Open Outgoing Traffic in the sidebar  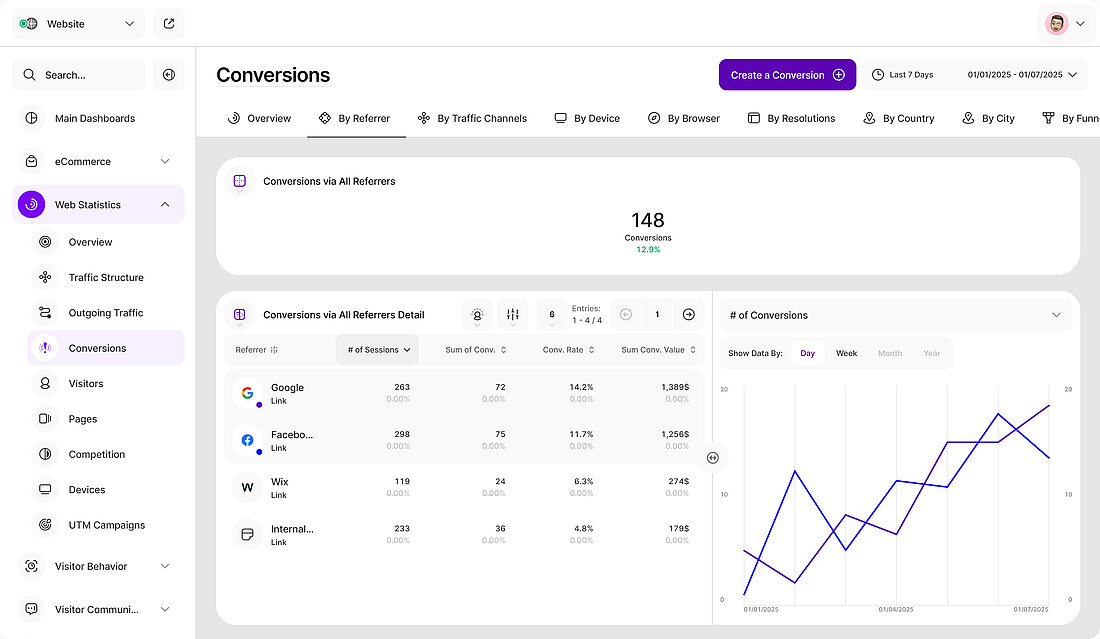pyautogui.click(x=106, y=313)
